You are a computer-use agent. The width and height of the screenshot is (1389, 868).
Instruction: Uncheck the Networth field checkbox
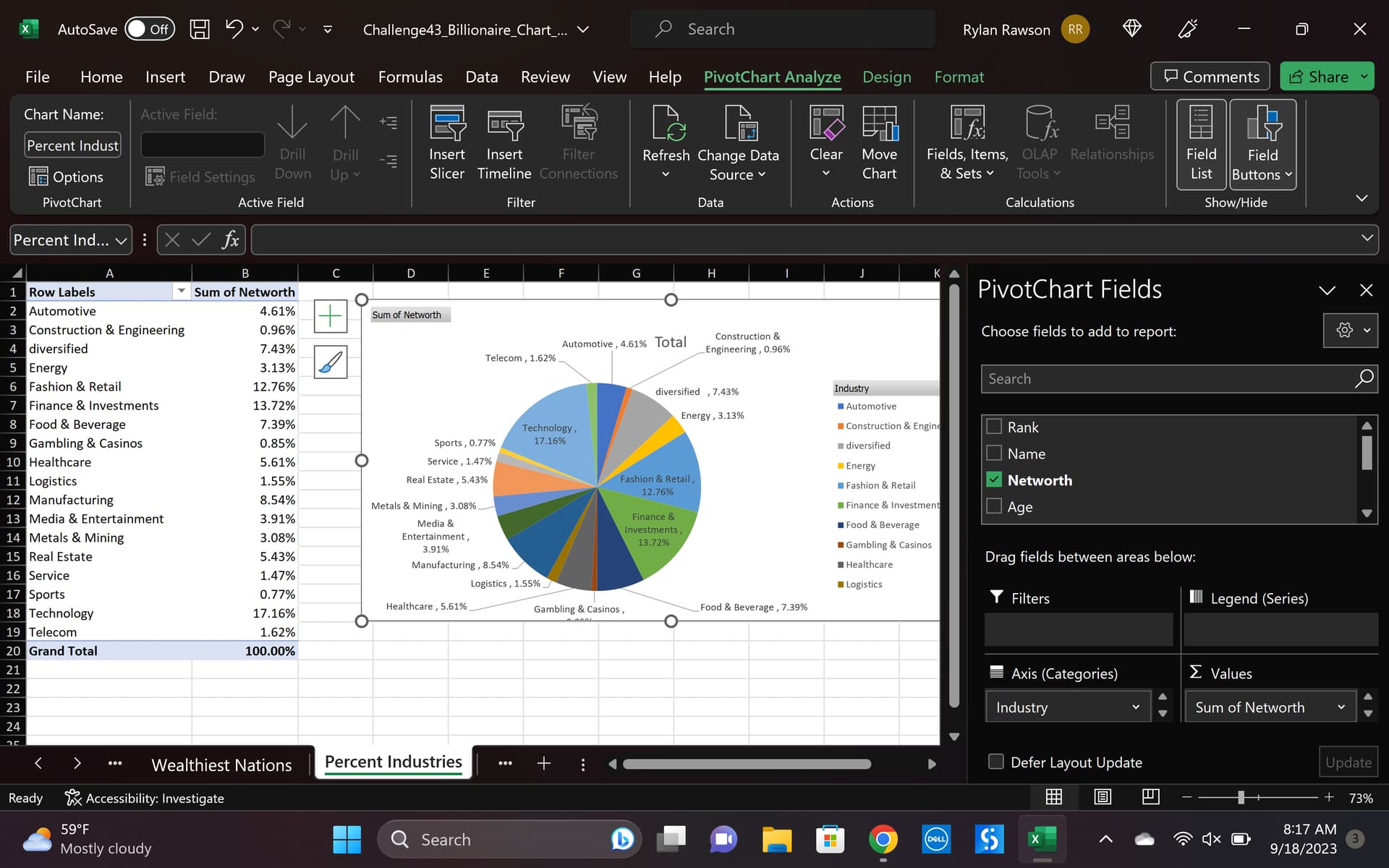(995, 480)
